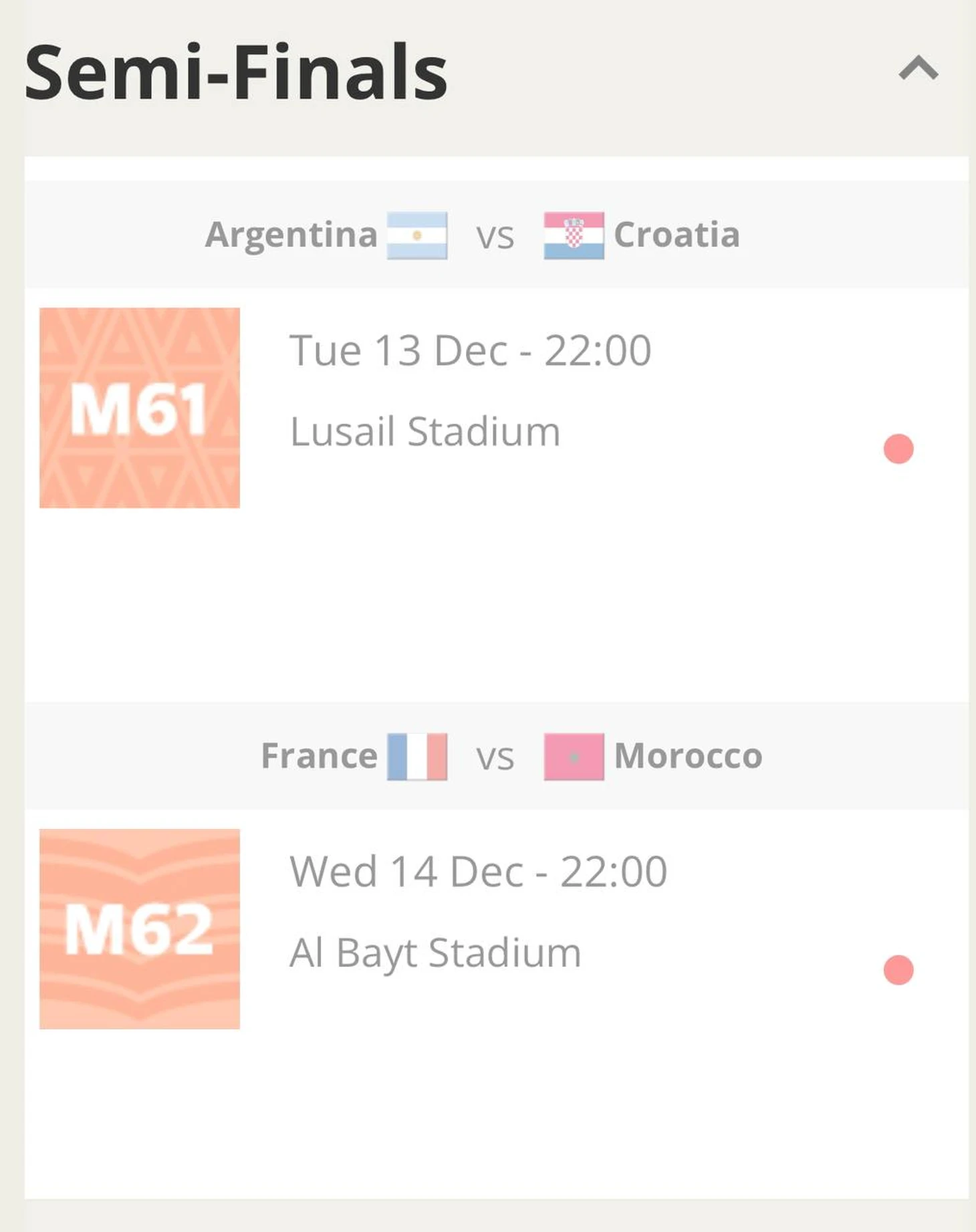976x1232 pixels.
Task: Click the Semi-Finals heading
Action: pyautogui.click(x=236, y=72)
